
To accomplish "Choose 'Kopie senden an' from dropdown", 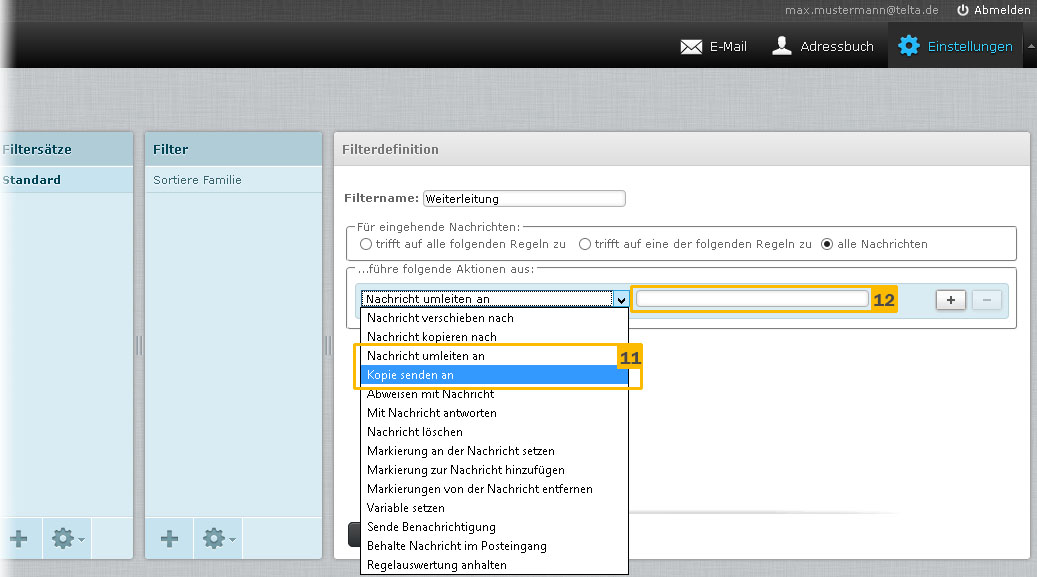I will click(493, 375).
